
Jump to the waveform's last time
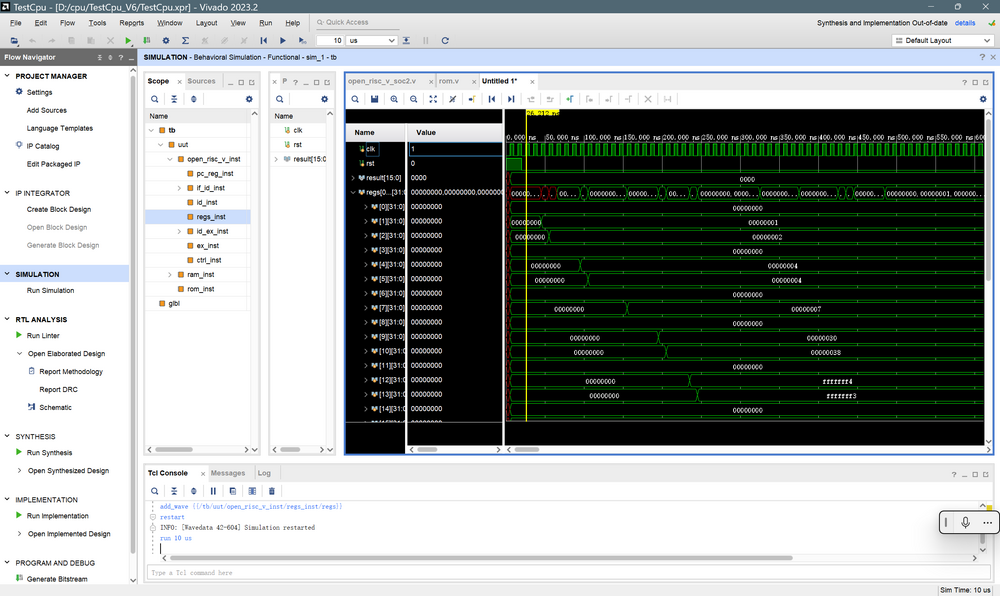coord(511,99)
